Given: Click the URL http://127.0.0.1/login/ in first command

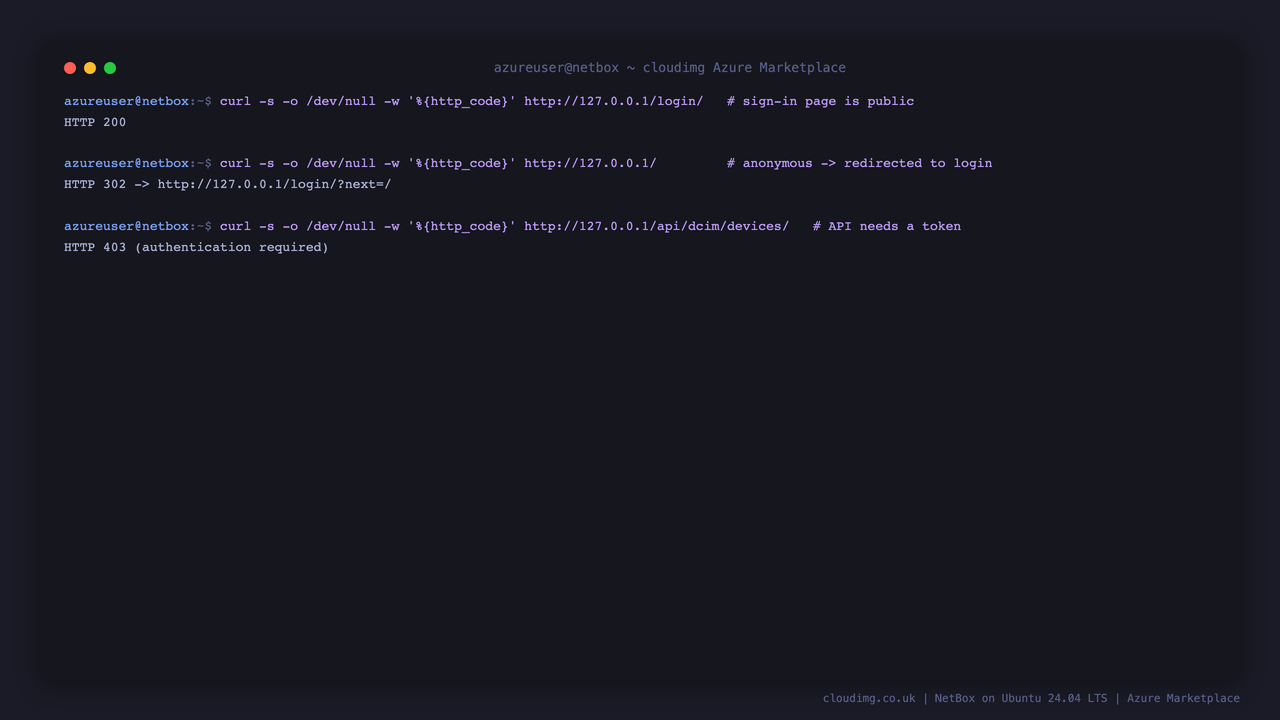Looking at the screenshot, I should [x=614, y=101].
